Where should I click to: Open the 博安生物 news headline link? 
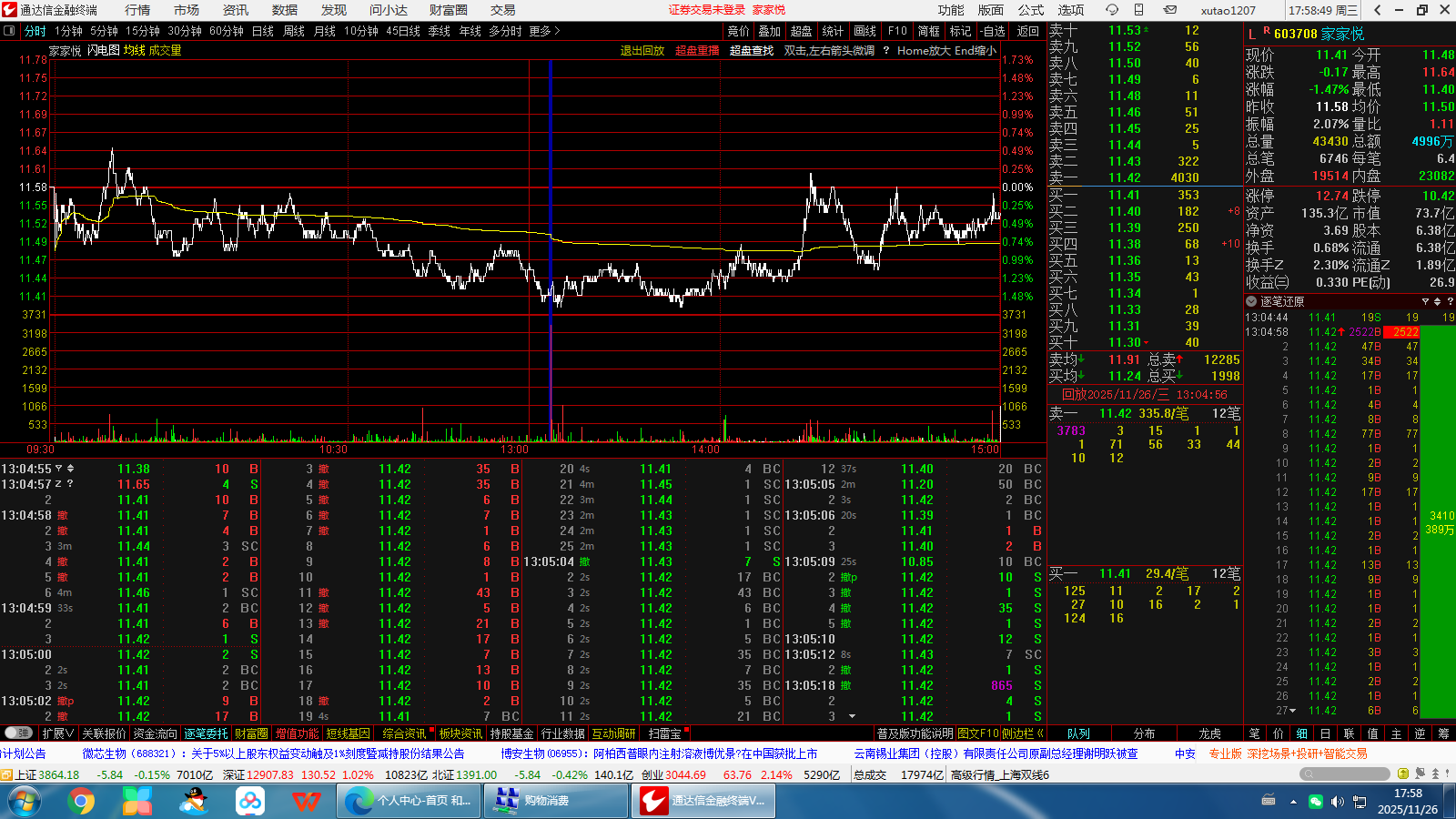pos(659,753)
